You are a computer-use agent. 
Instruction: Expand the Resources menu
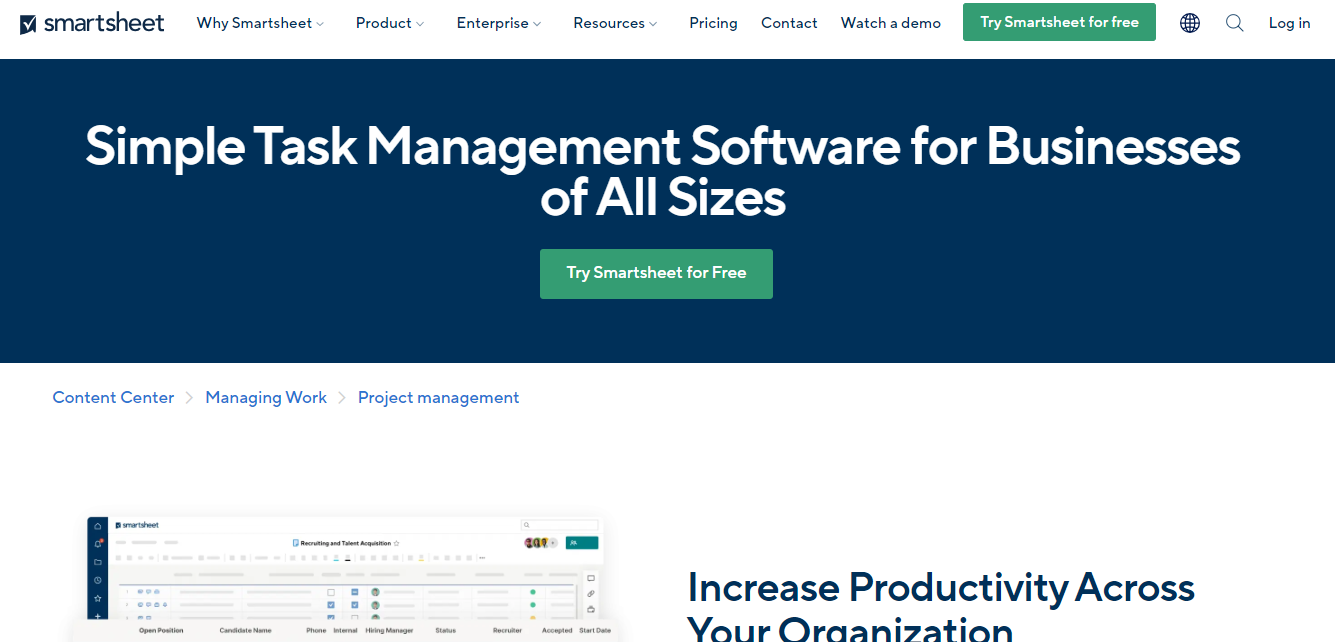[615, 23]
